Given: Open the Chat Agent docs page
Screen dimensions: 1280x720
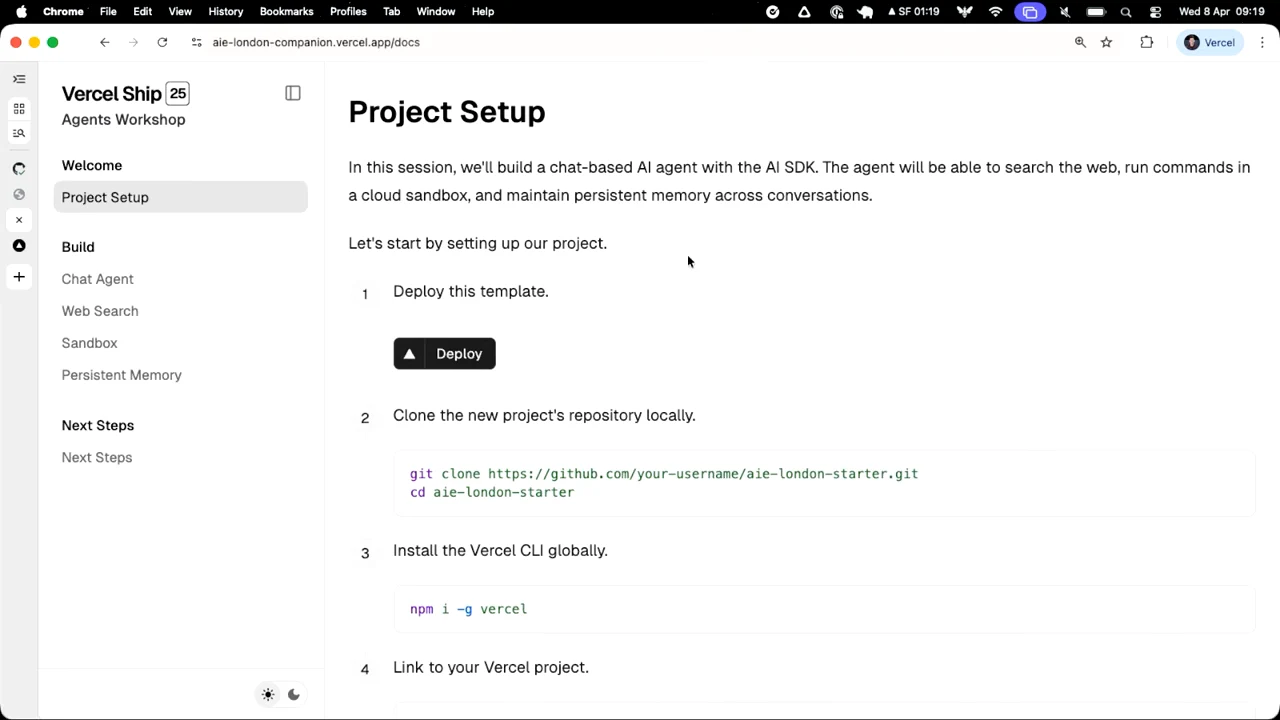Looking at the screenshot, I should pyautogui.click(x=97, y=279).
